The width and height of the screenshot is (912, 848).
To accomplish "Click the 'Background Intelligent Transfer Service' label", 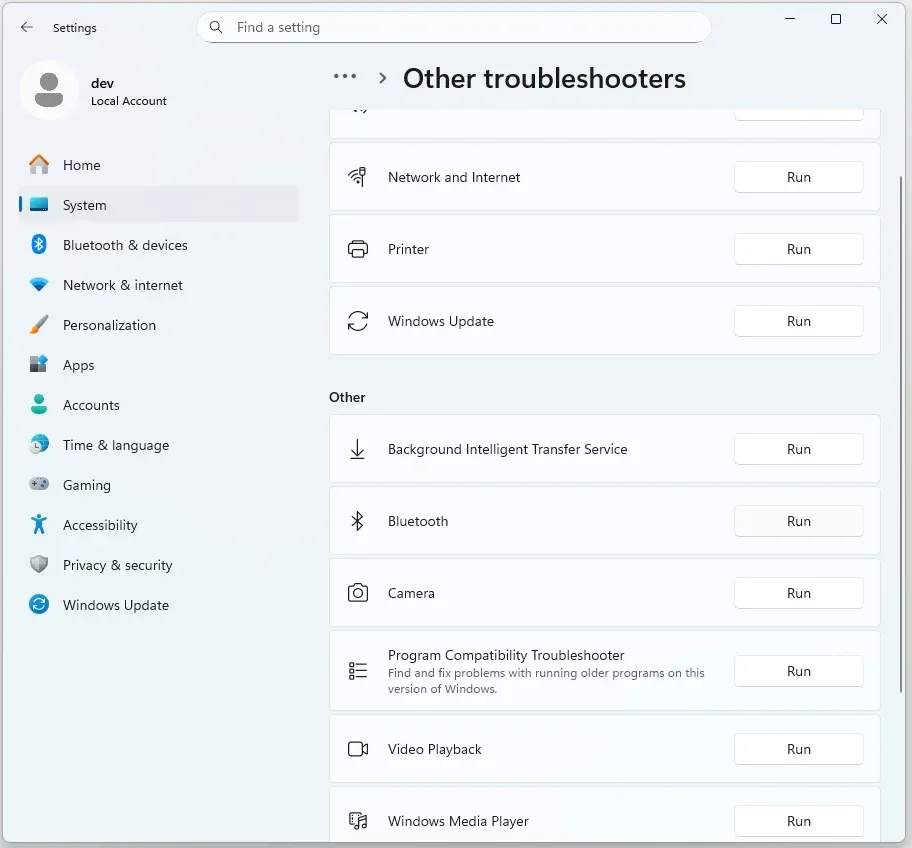I will tap(507, 450).
